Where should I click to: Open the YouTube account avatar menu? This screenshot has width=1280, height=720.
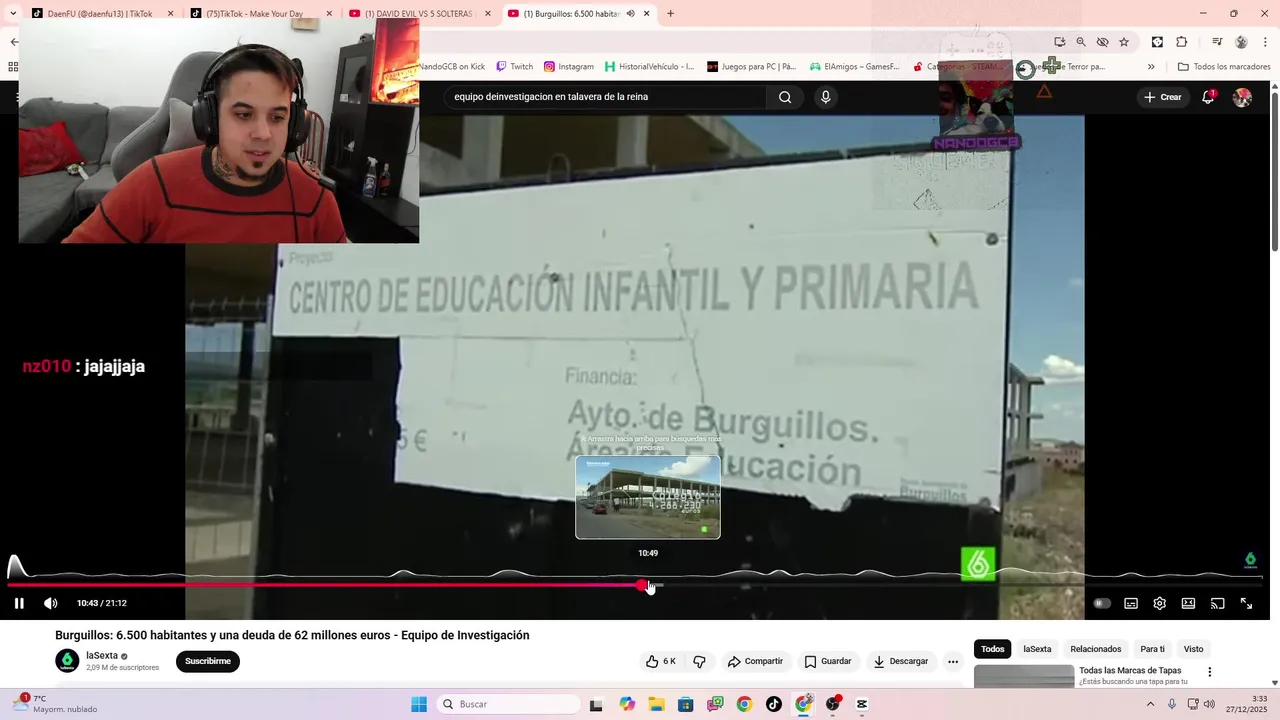coord(1242,97)
